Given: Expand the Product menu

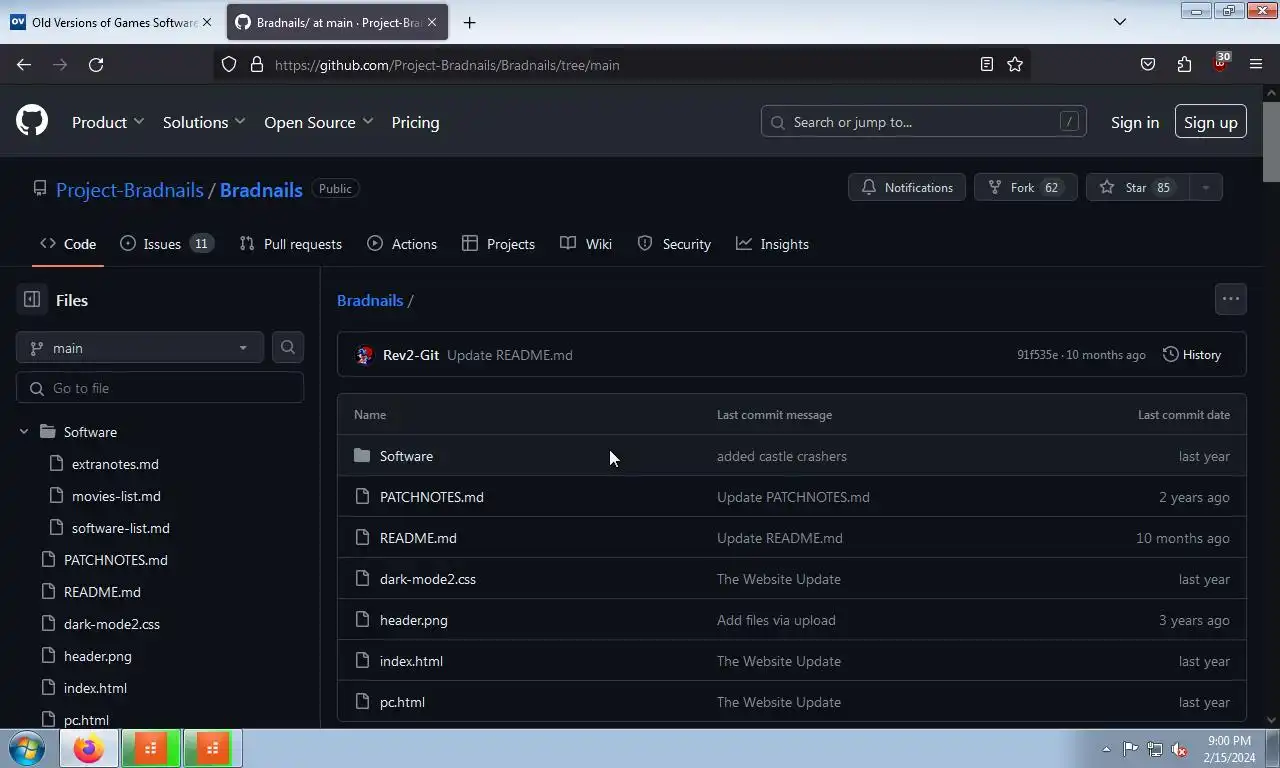Looking at the screenshot, I should pos(108,122).
